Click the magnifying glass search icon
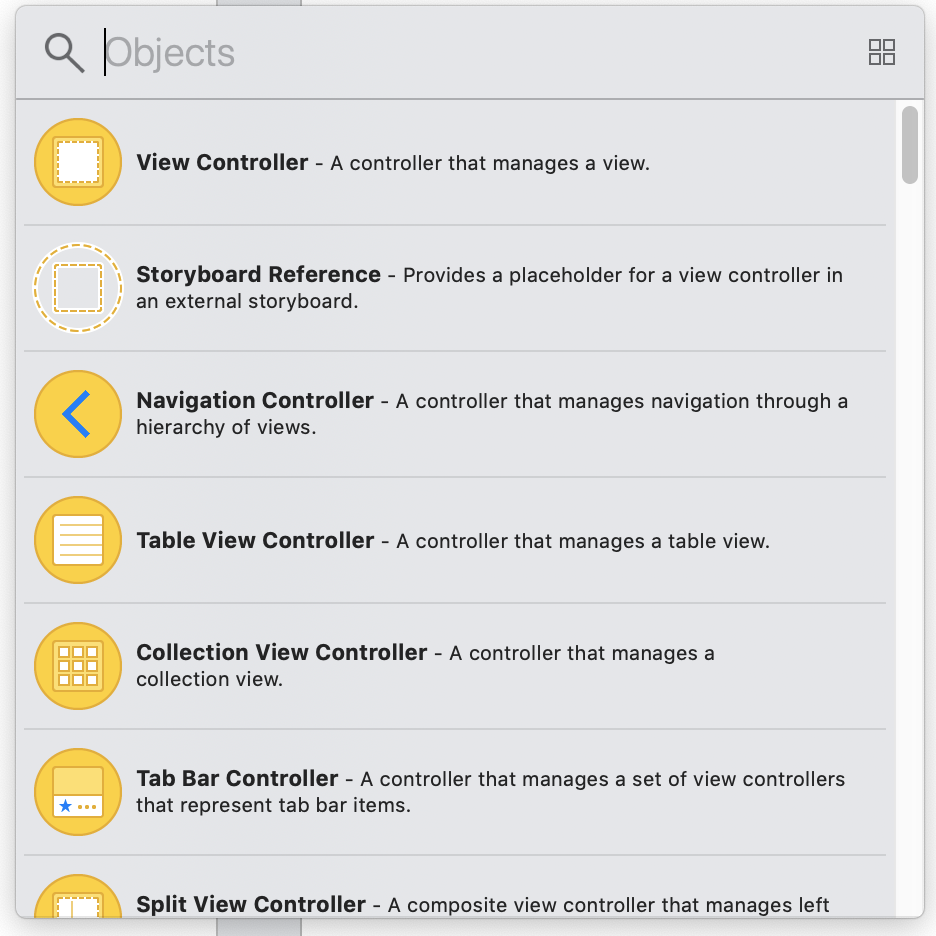The image size is (936, 936). pos(63,52)
